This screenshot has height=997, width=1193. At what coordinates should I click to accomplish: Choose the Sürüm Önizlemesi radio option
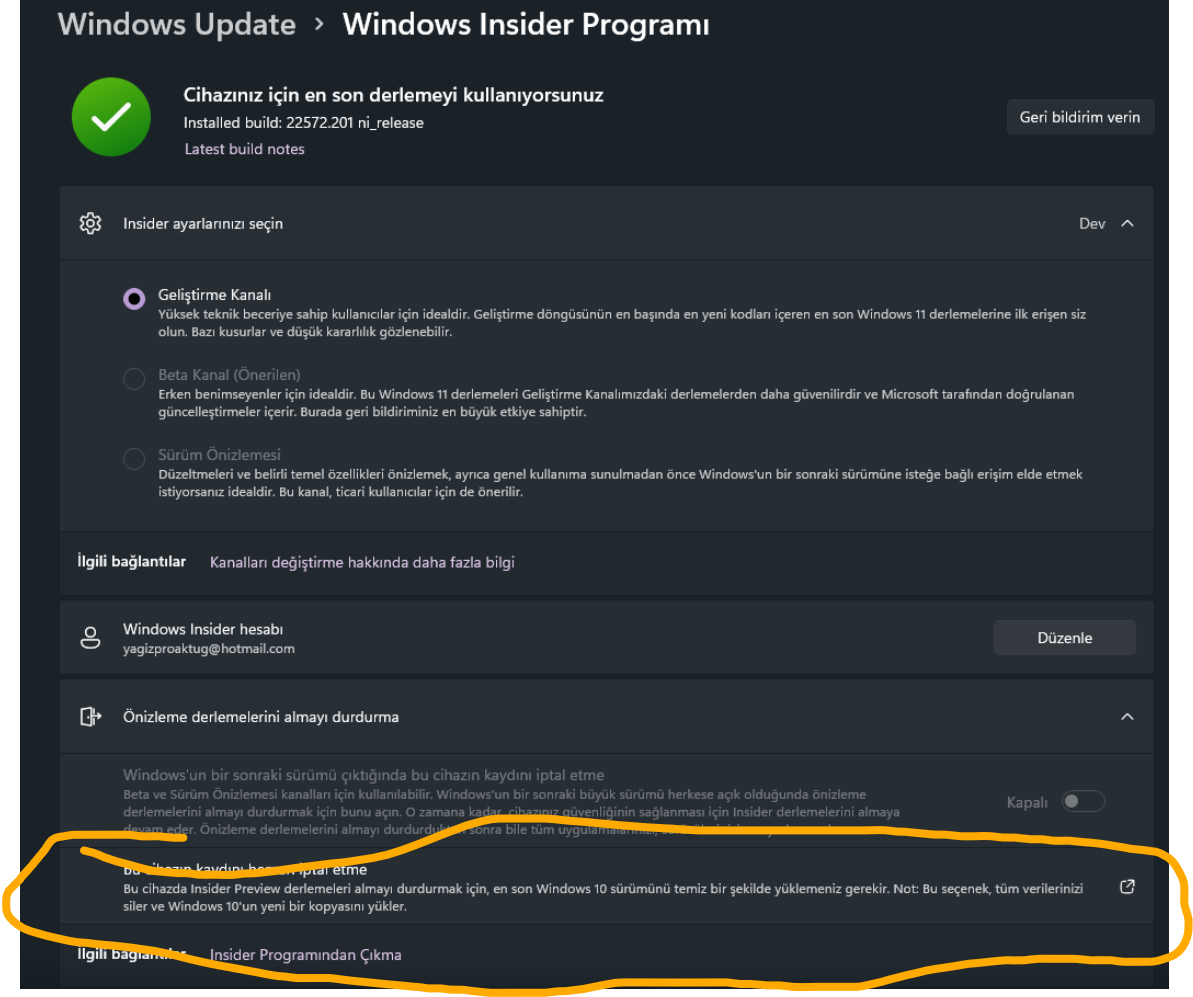pos(134,458)
